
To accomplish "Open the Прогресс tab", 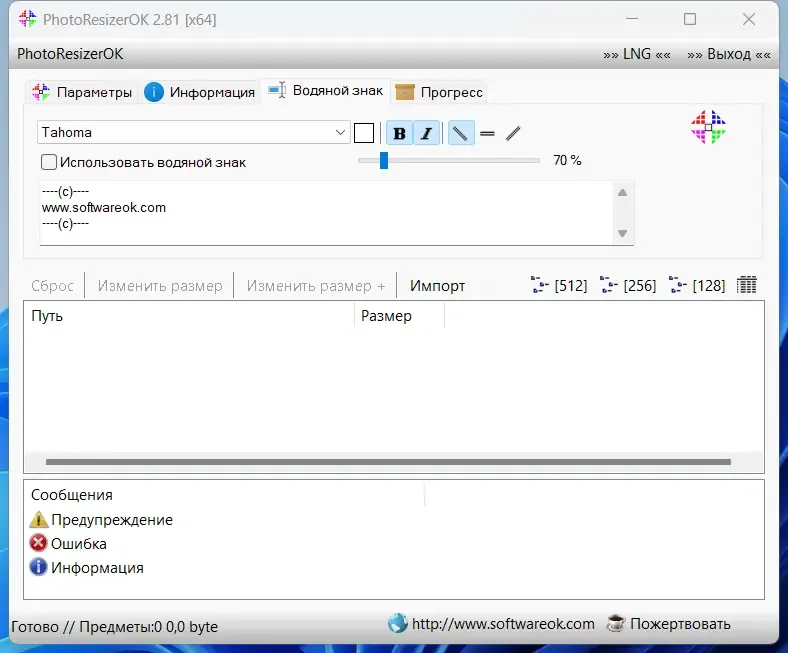I will click(x=439, y=92).
